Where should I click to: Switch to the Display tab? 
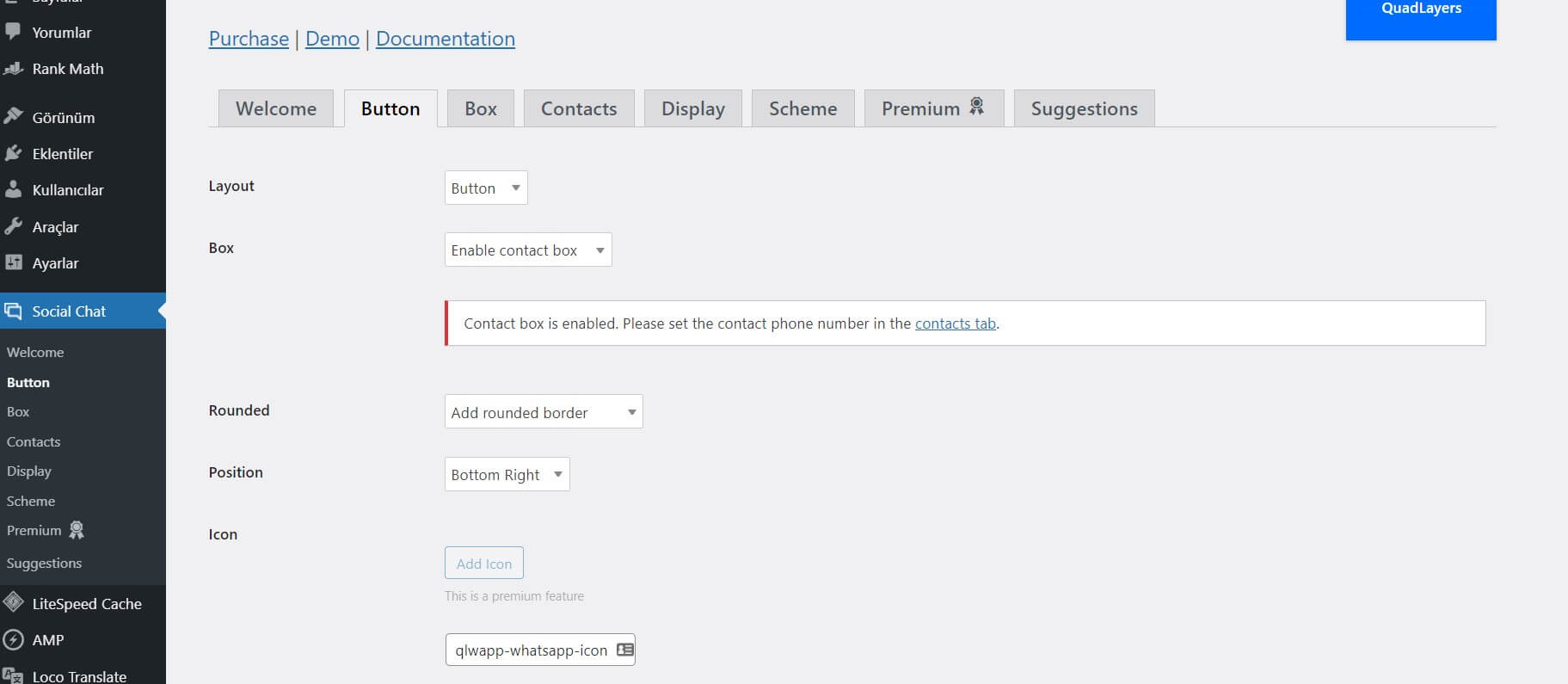pyautogui.click(x=692, y=108)
